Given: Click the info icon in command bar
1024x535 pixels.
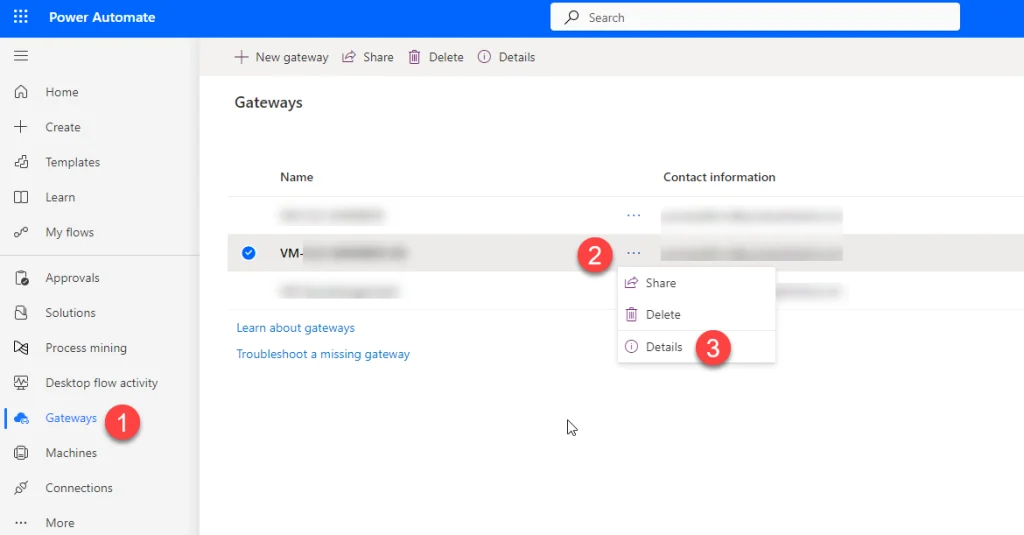Looking at the screenshot, I should [x=484, y=57].
